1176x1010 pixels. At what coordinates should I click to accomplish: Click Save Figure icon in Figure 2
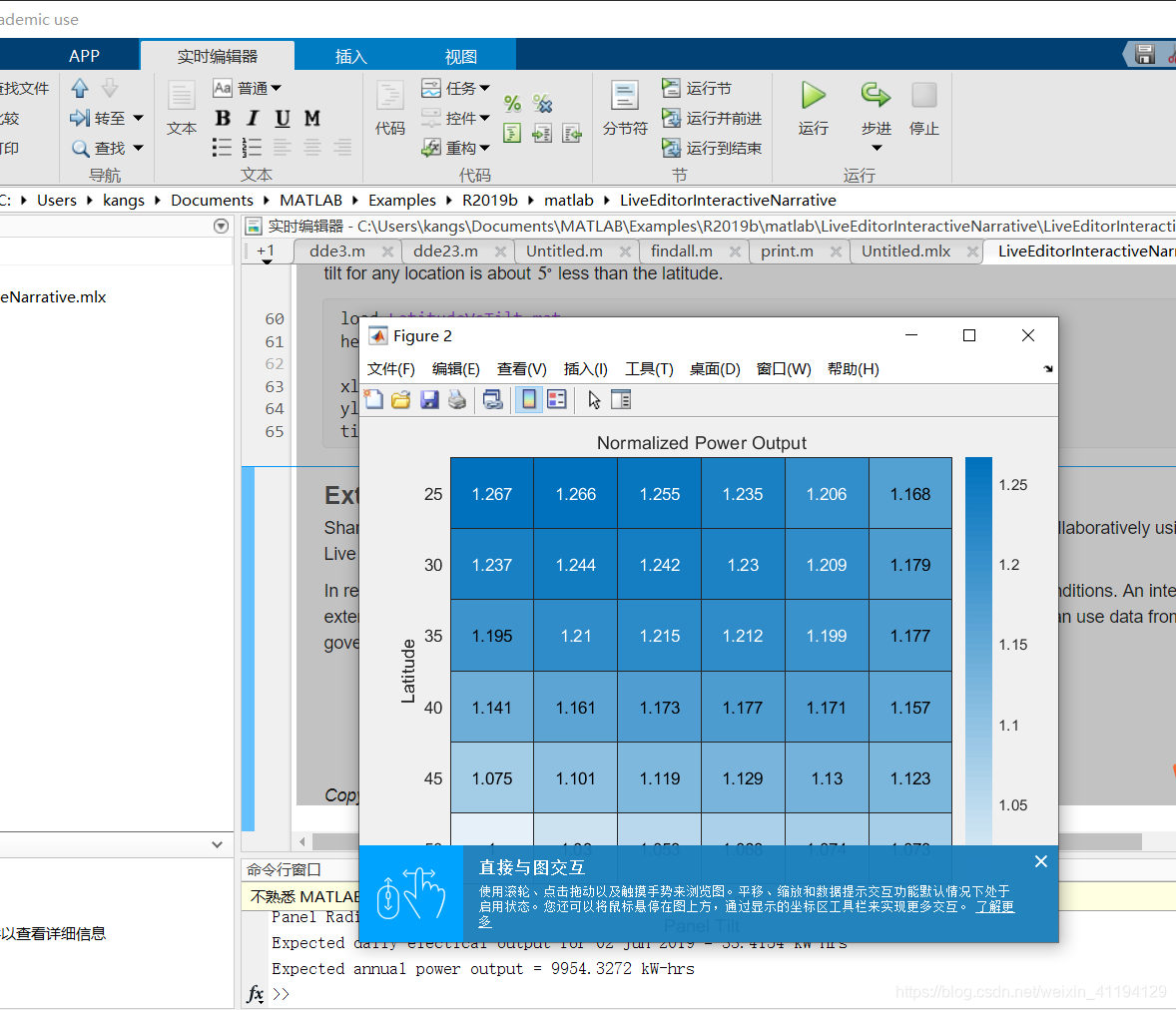click(429, 399)
